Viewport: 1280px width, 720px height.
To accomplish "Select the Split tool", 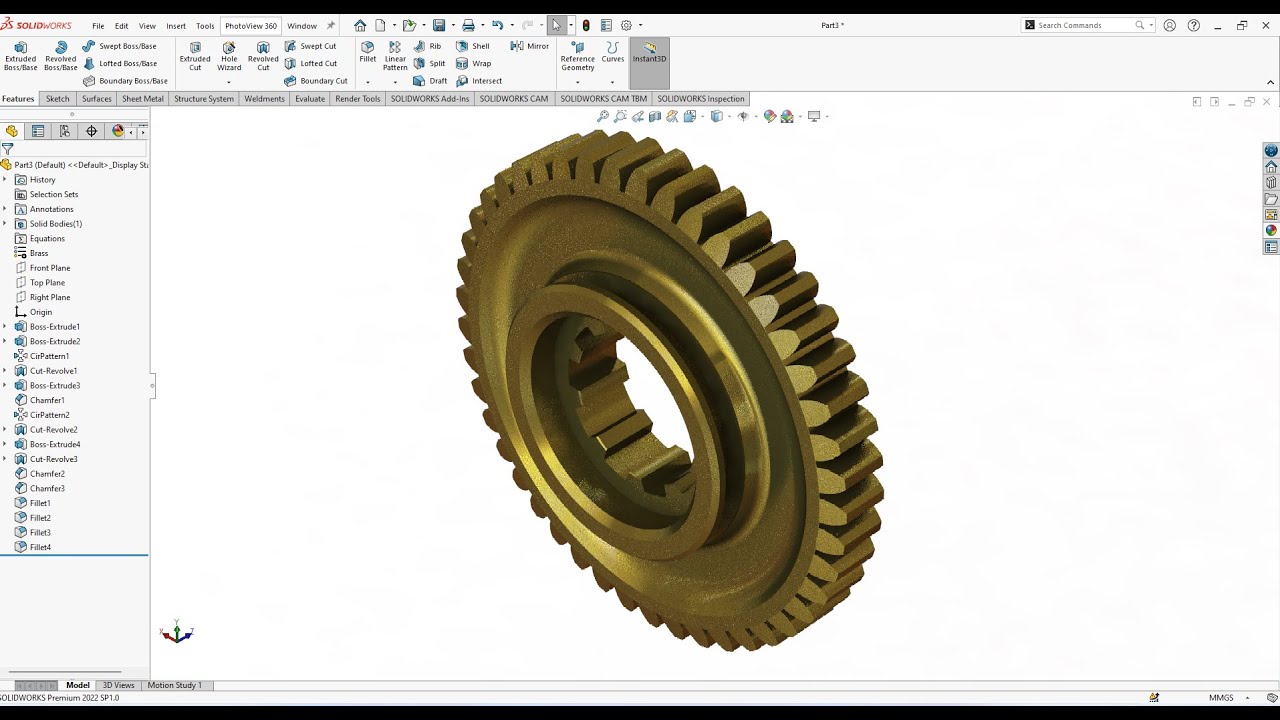I will click(429, 63).
